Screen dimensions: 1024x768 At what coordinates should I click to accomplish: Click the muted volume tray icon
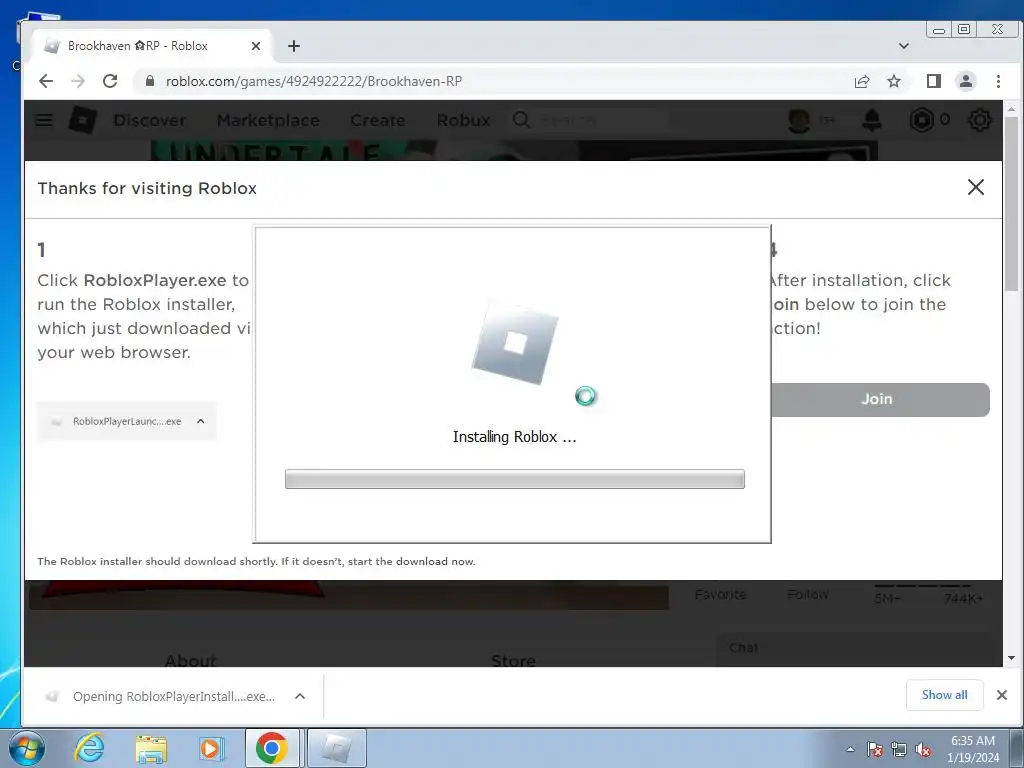(923, 749)
